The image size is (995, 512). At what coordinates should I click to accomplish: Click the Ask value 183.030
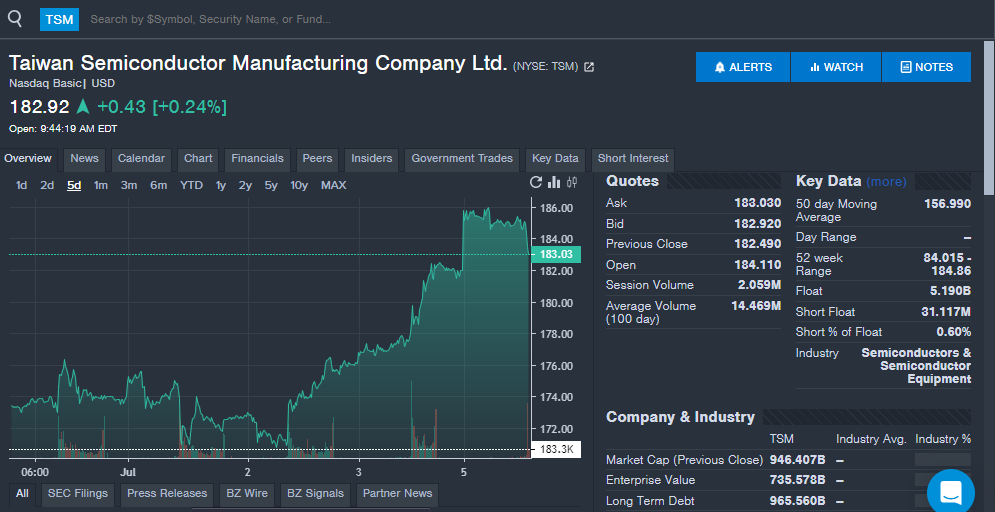[757, 203]
